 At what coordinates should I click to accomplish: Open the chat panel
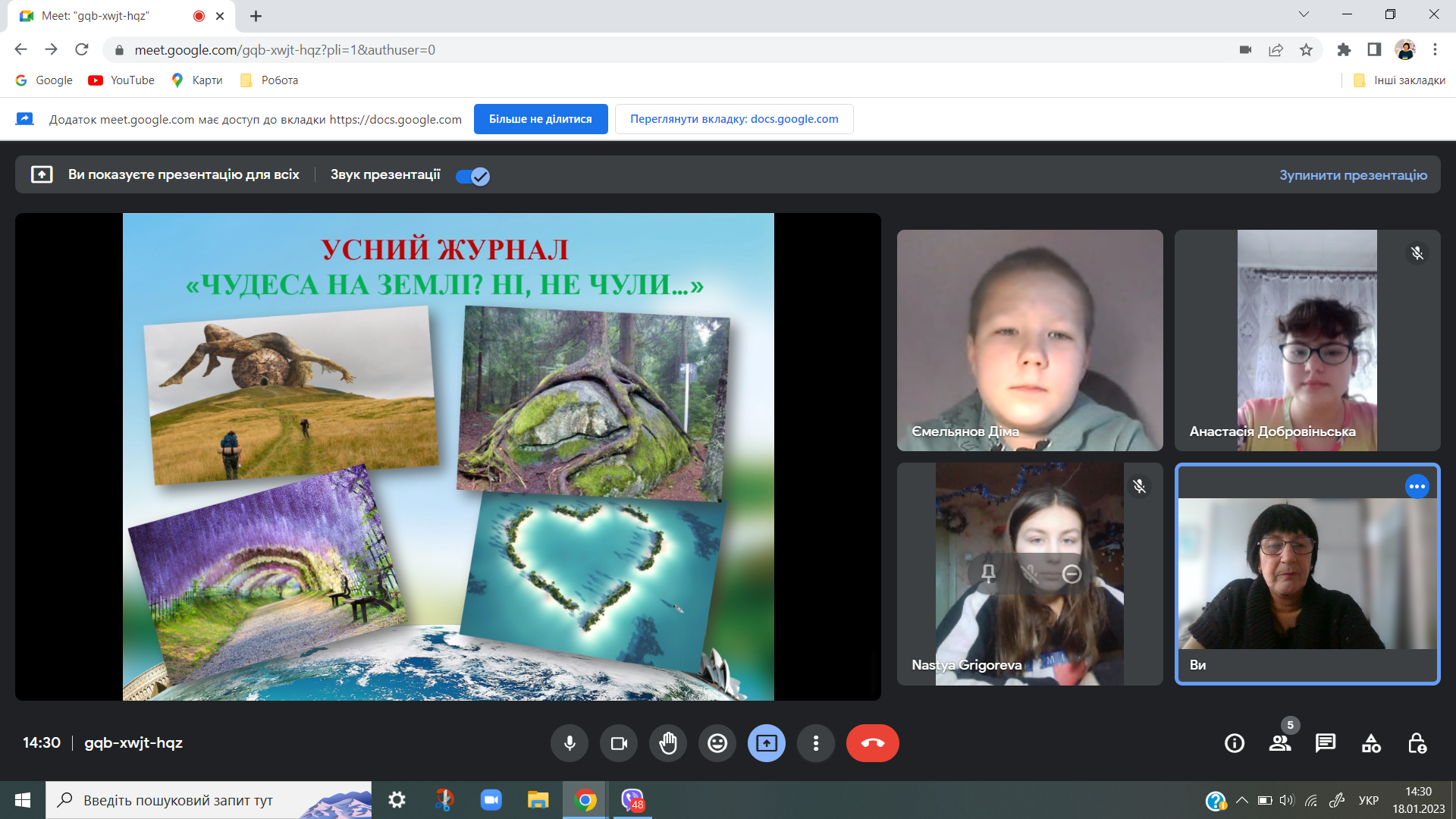point(1326,743)
